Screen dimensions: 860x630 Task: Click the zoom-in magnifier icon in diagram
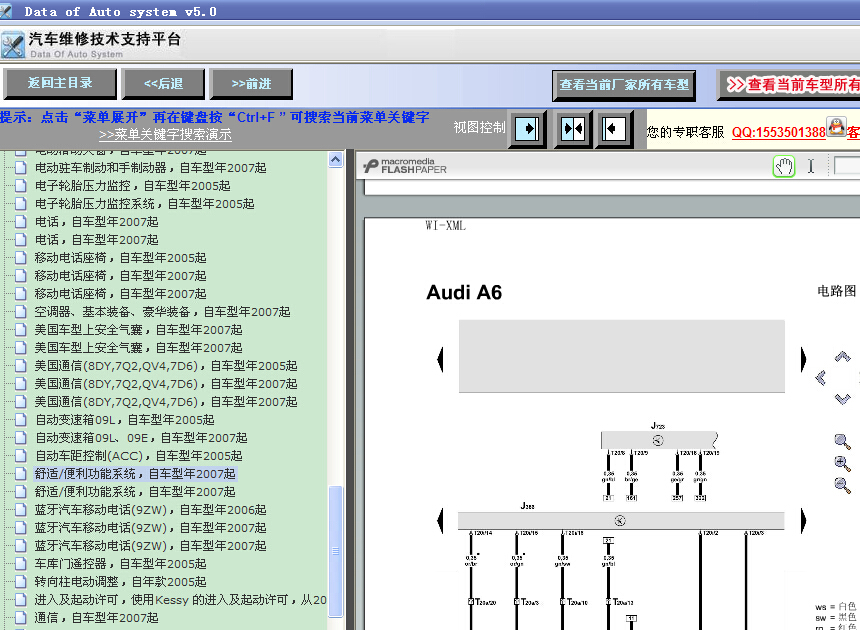pos(842,463)
